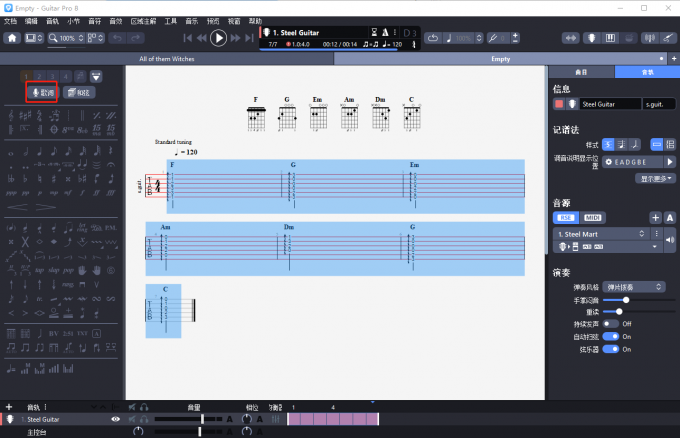The height and width of the screenshot is (438, 680).
Task: Click the red track color swatch
Action: pos(559,103)
